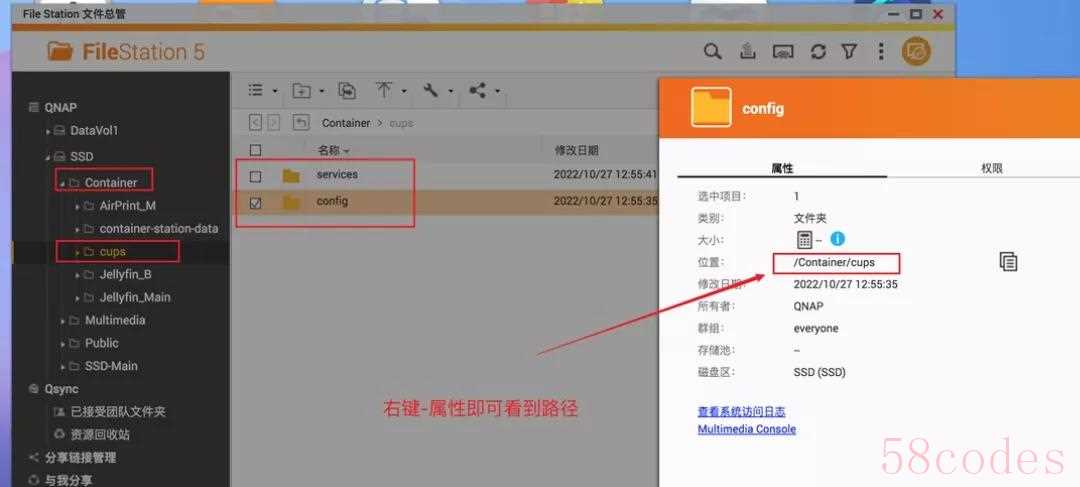Image resolution: width=1080 pixels, height=487 pixels.
Task: Click the remote mount icon in header
Action: [783, 52]
